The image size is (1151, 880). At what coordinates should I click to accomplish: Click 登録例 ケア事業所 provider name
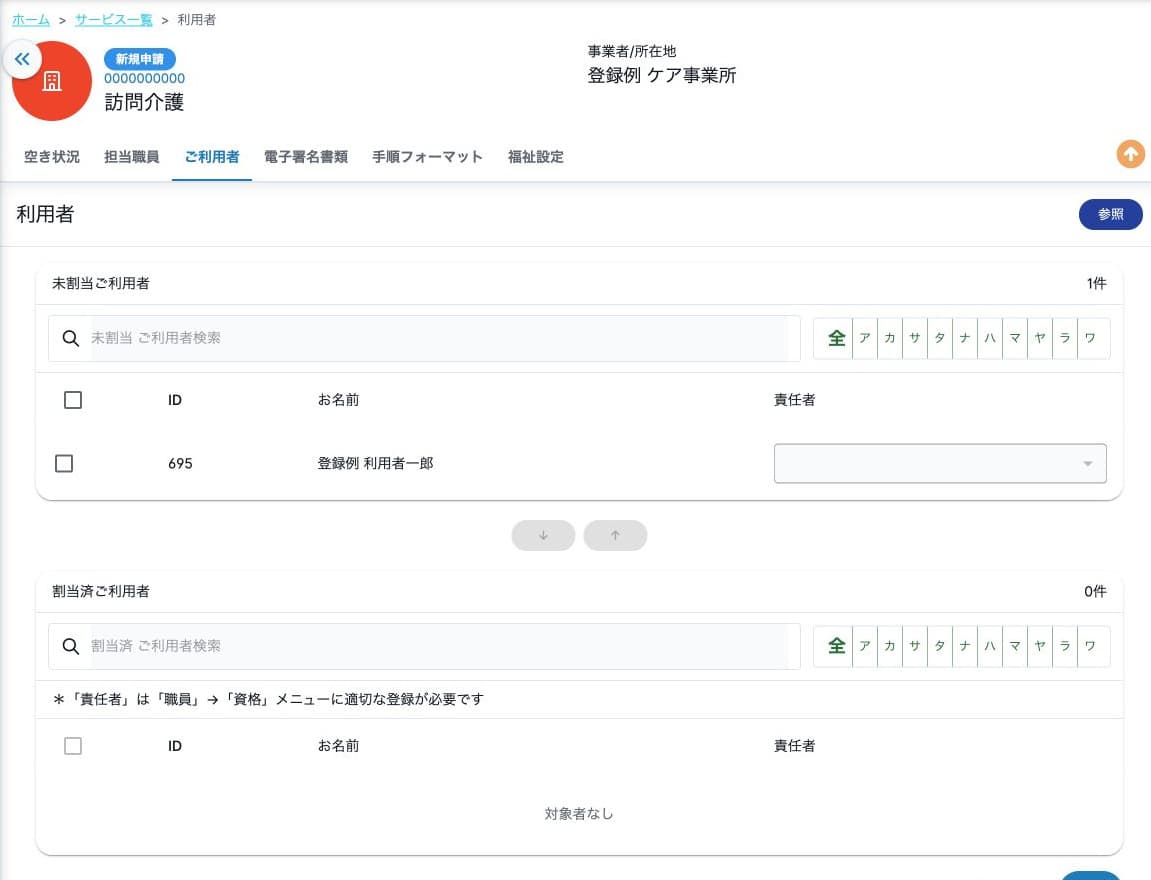(x=661, y=76)
